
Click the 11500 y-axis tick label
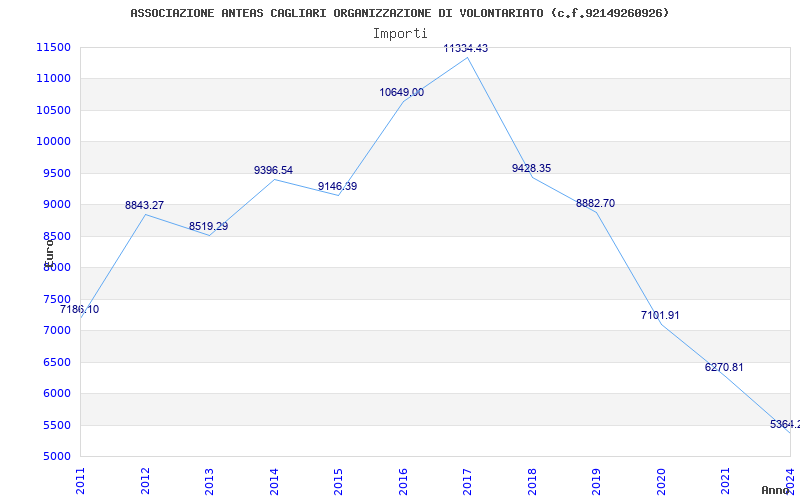[x=53, y=47]
